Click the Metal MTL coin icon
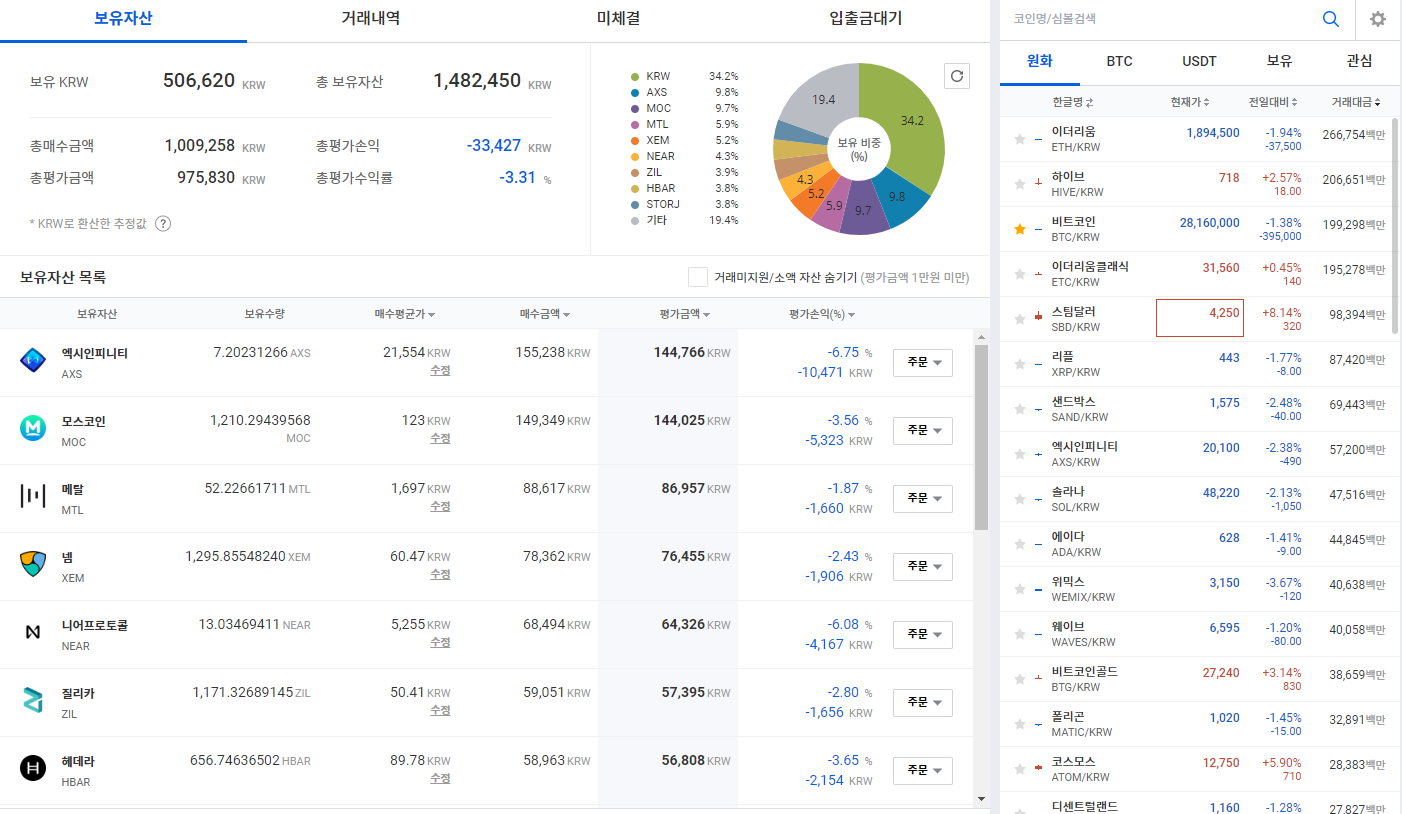This screenshot has height=814, width=1402. click(33, 497)
